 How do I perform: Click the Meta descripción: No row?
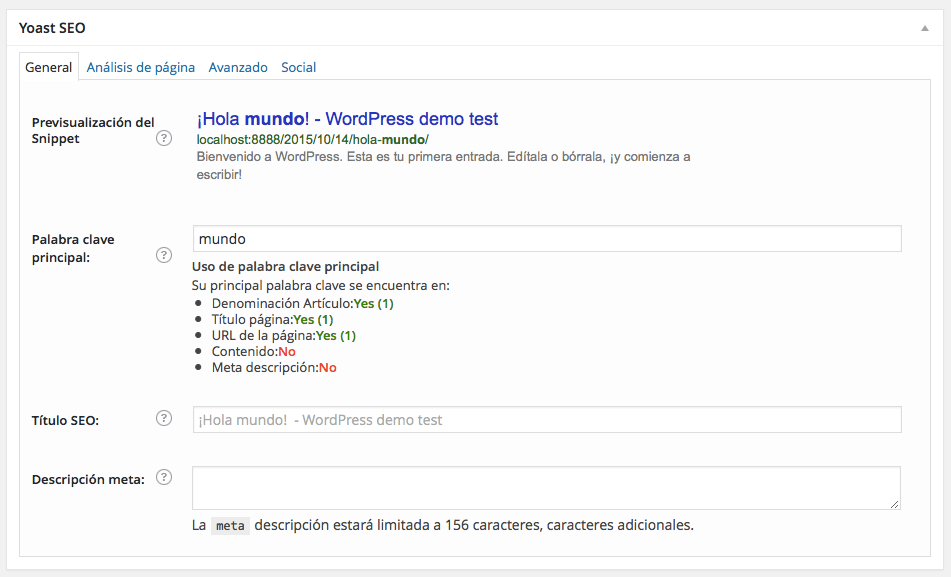[274, 368]
